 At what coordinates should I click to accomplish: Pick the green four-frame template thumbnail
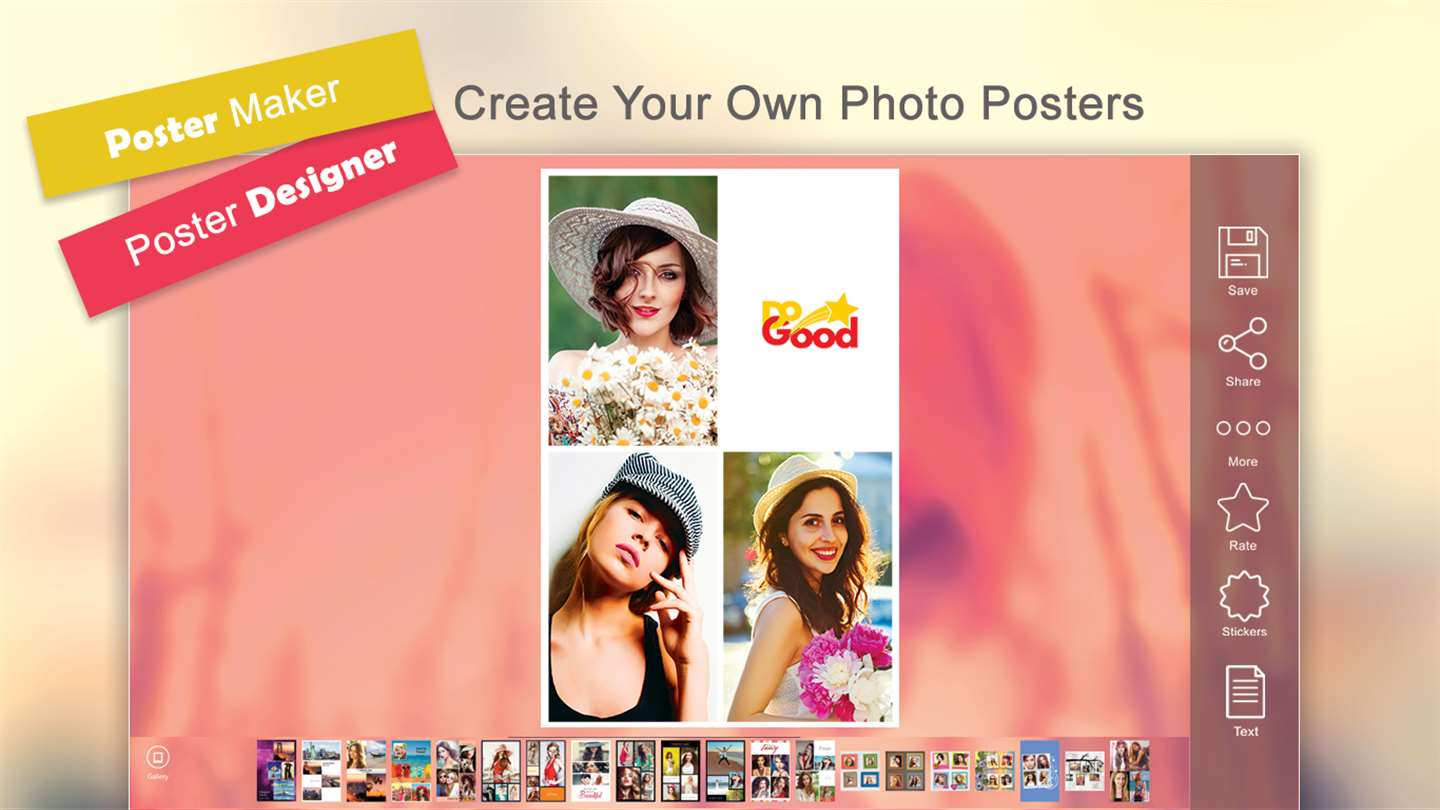pos(995,770)
